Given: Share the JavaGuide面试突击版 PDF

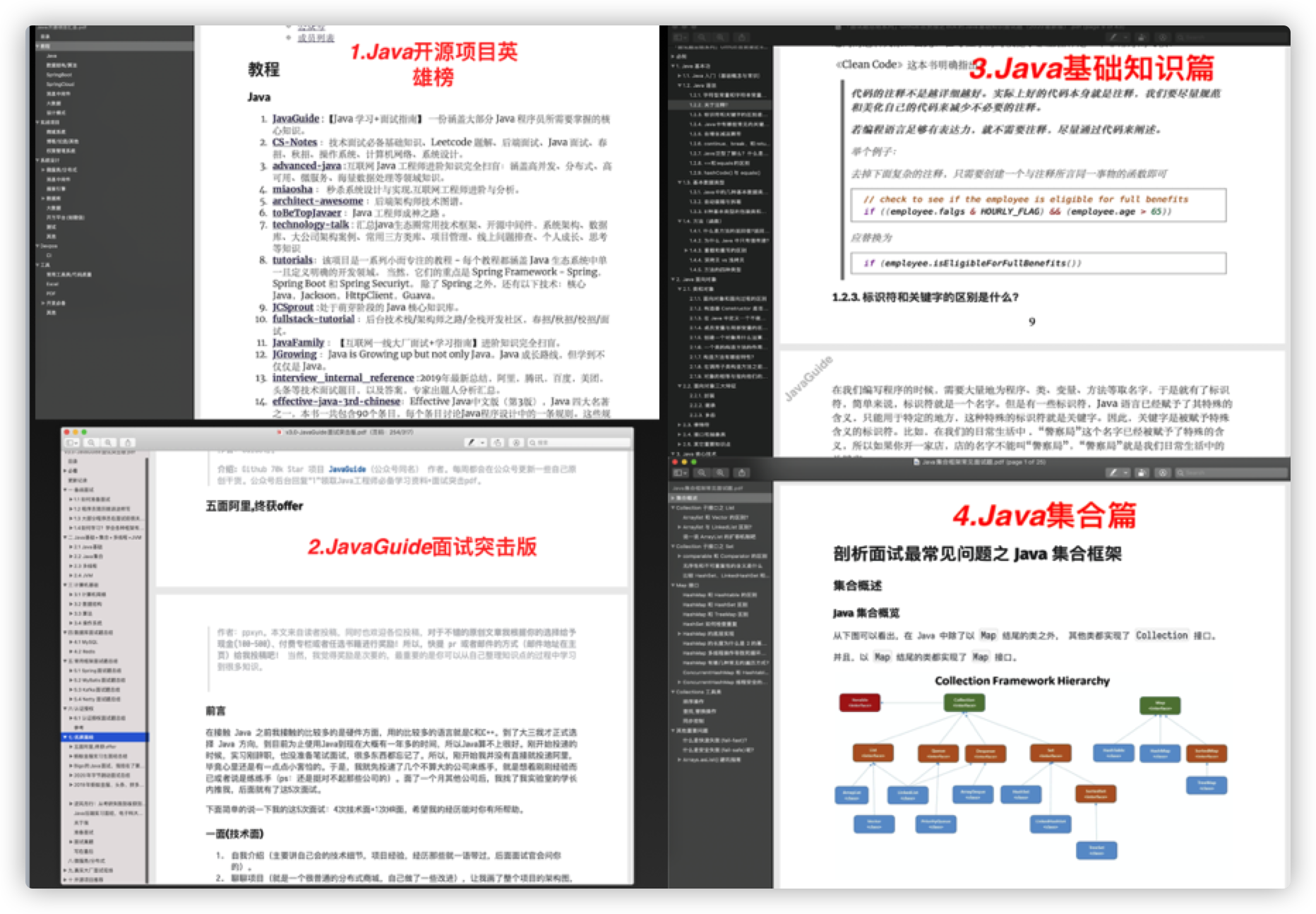Looking at the screenshot, I should tap(128, 443).
